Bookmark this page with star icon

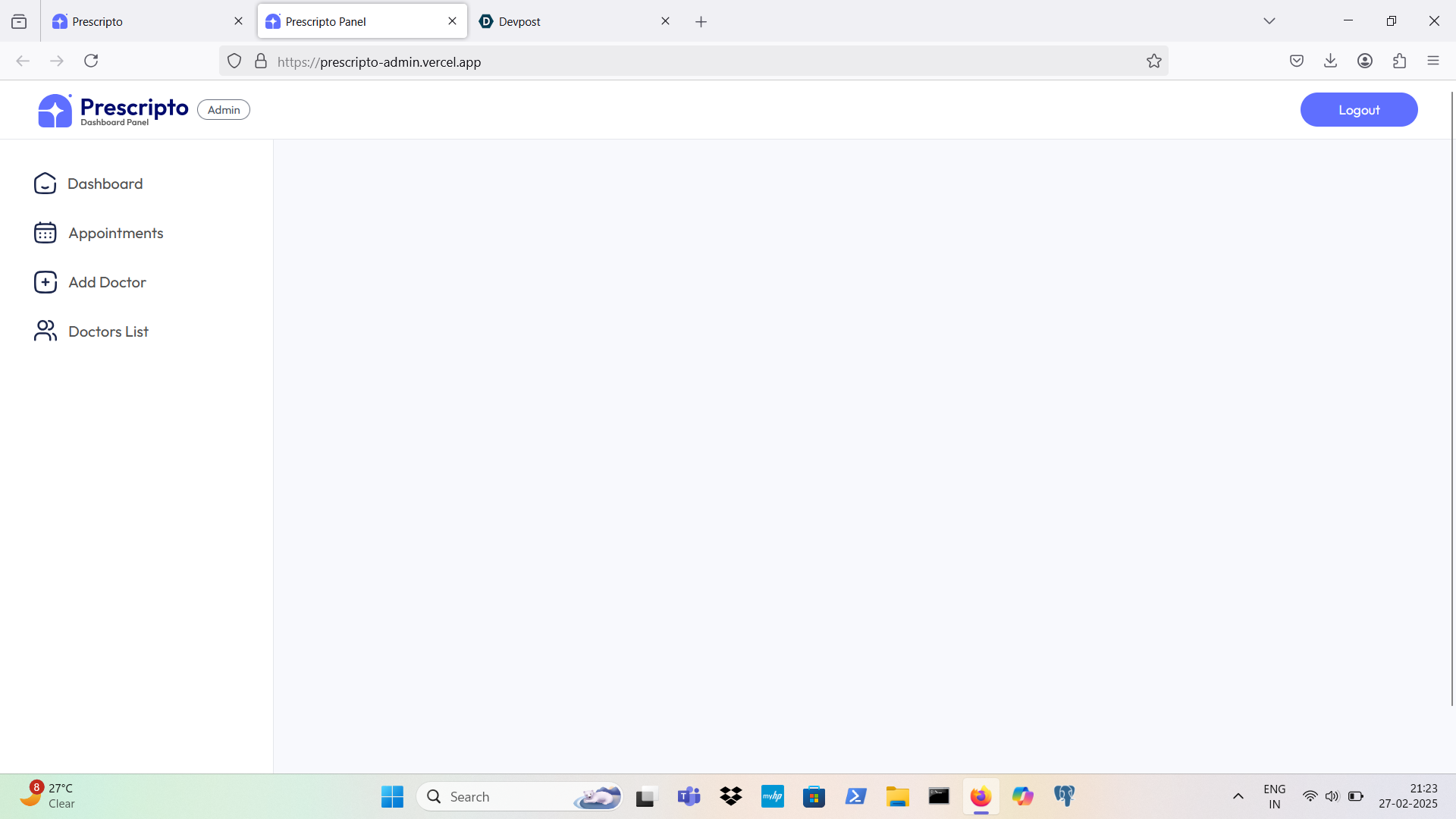point(1153,61)
